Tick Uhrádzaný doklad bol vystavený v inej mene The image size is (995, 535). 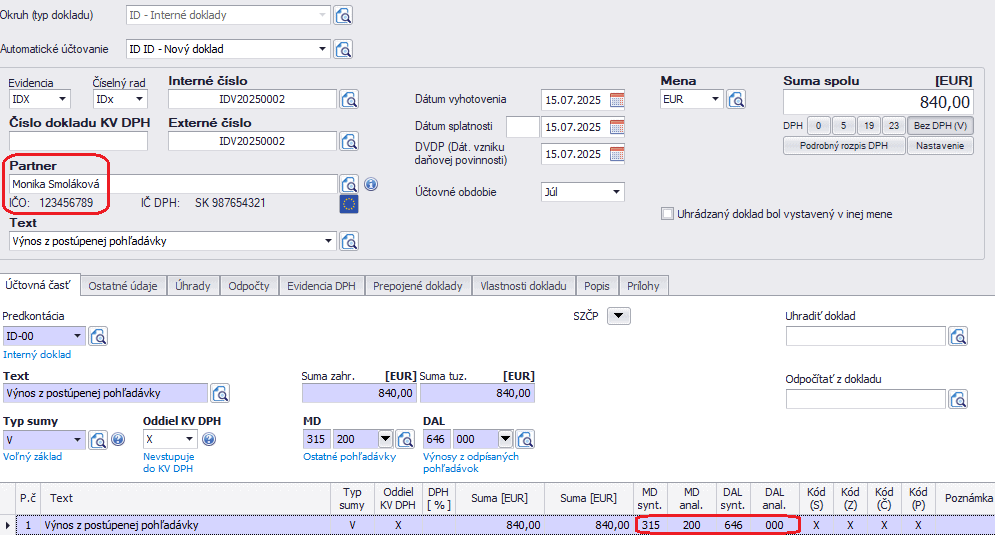point(668,214)
